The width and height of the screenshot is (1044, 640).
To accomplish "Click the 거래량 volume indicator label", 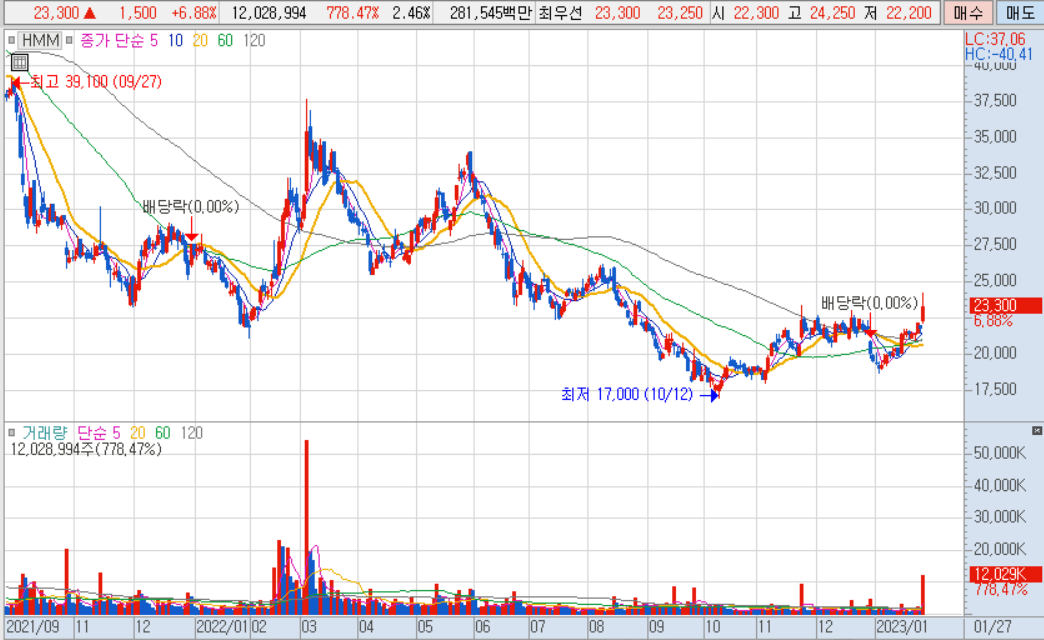I will point(45,433).
